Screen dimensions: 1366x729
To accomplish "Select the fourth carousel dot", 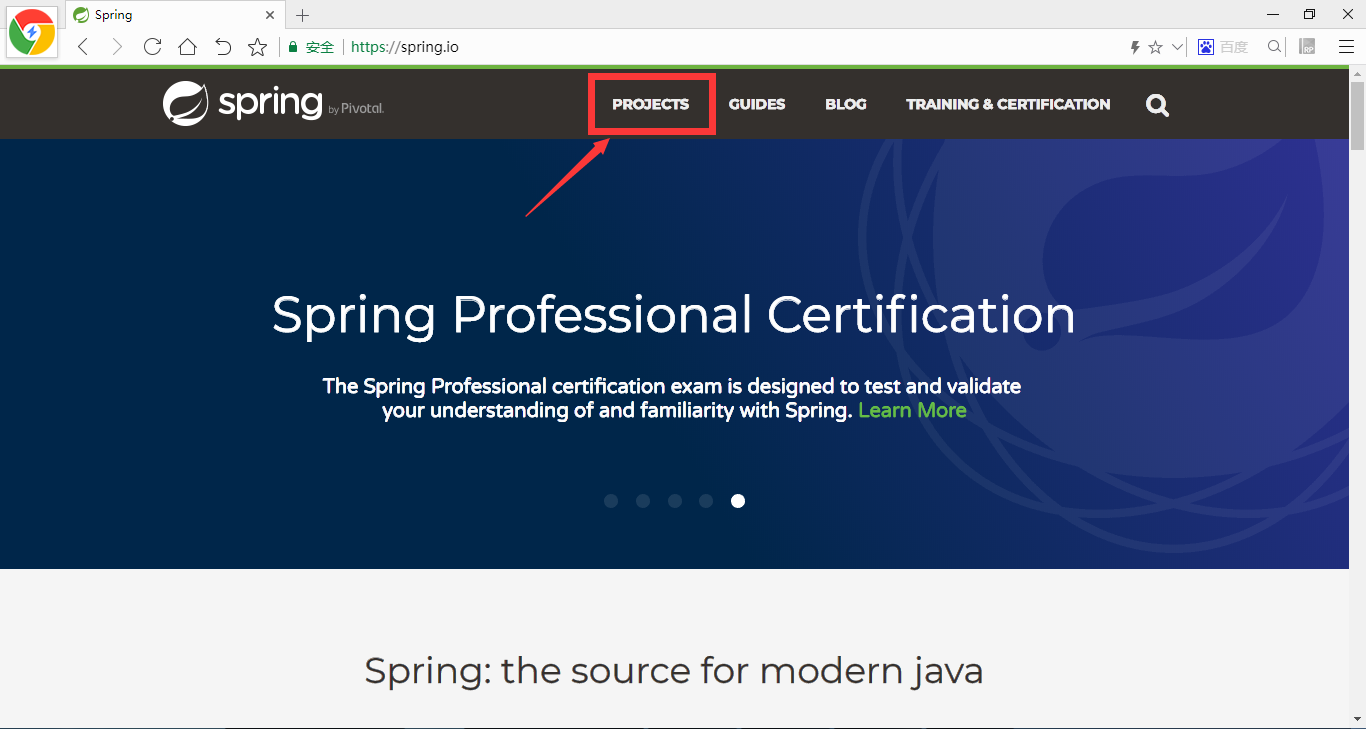I will [x=706, y=501].
